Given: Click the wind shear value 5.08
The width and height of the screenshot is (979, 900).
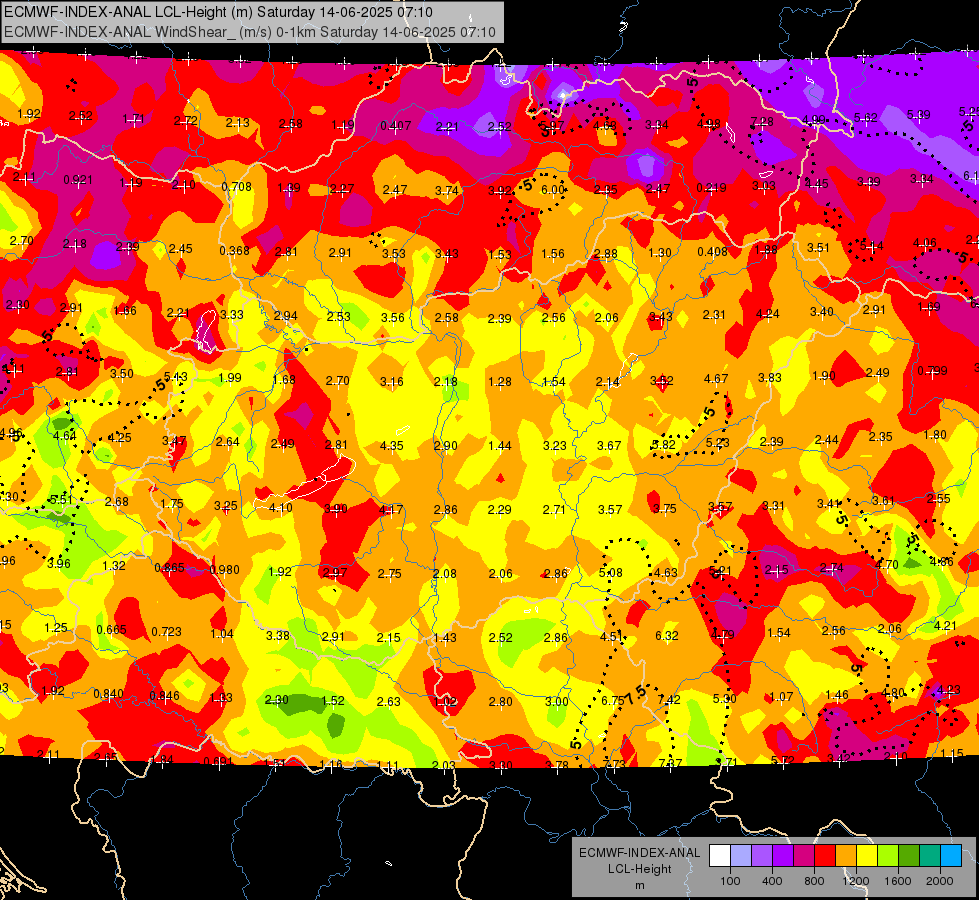Looking at the screenshot, I should 610,573.
